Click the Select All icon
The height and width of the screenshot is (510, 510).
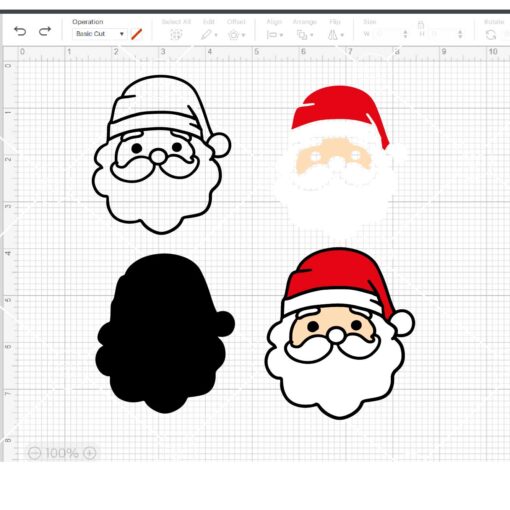[176, 35]
